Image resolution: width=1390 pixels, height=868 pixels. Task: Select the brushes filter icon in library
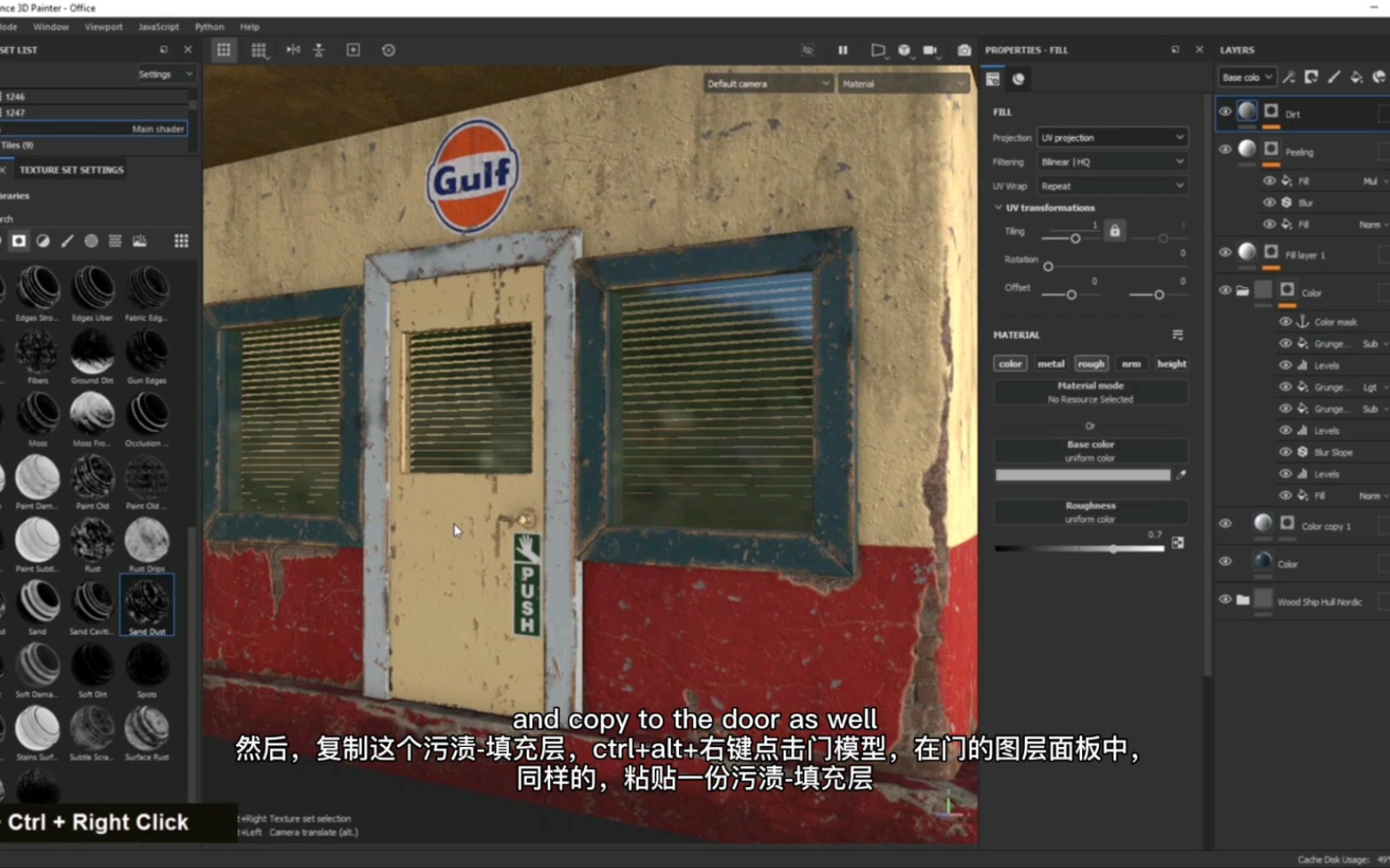tap(67, 241)
